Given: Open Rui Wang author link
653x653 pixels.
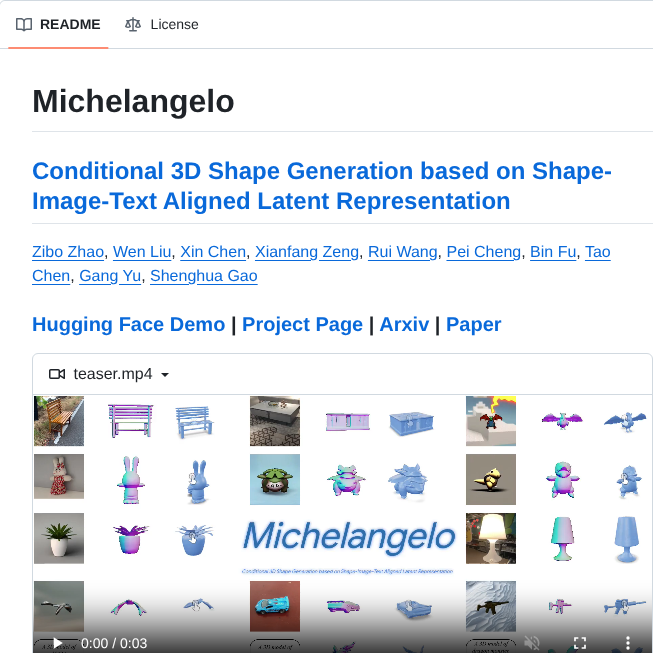Looking at the screenshot, I should [403, 252].
